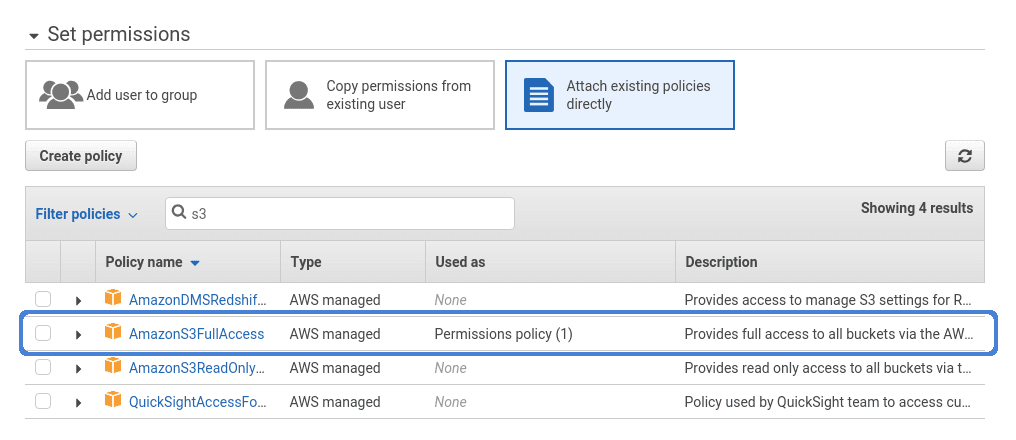Click the QuickSightAccess orange box icon

coord(113,400)
